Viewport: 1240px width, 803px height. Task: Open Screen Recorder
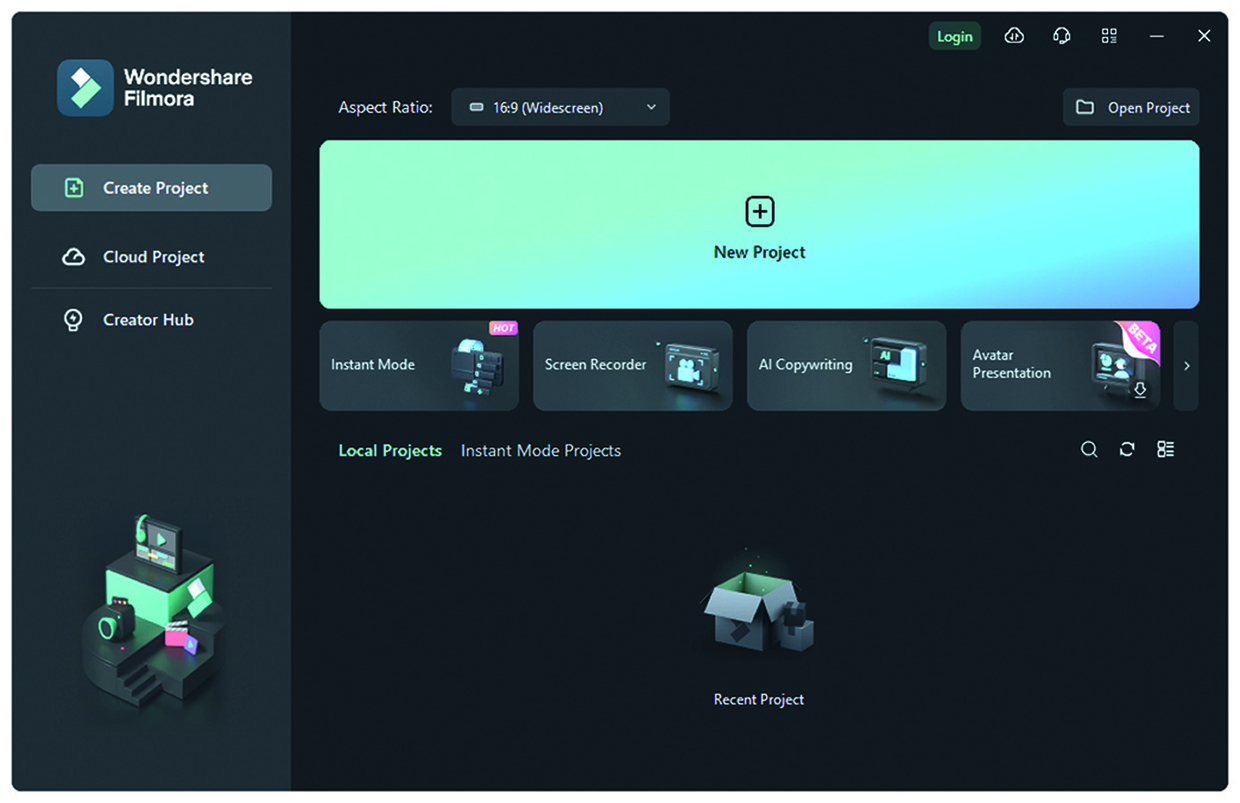tap(633, 366)
